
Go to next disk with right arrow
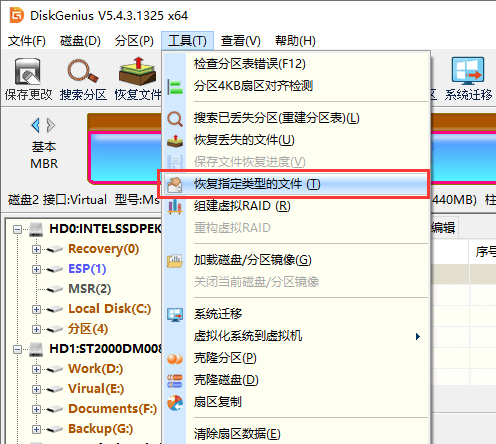tap(51, 125)
